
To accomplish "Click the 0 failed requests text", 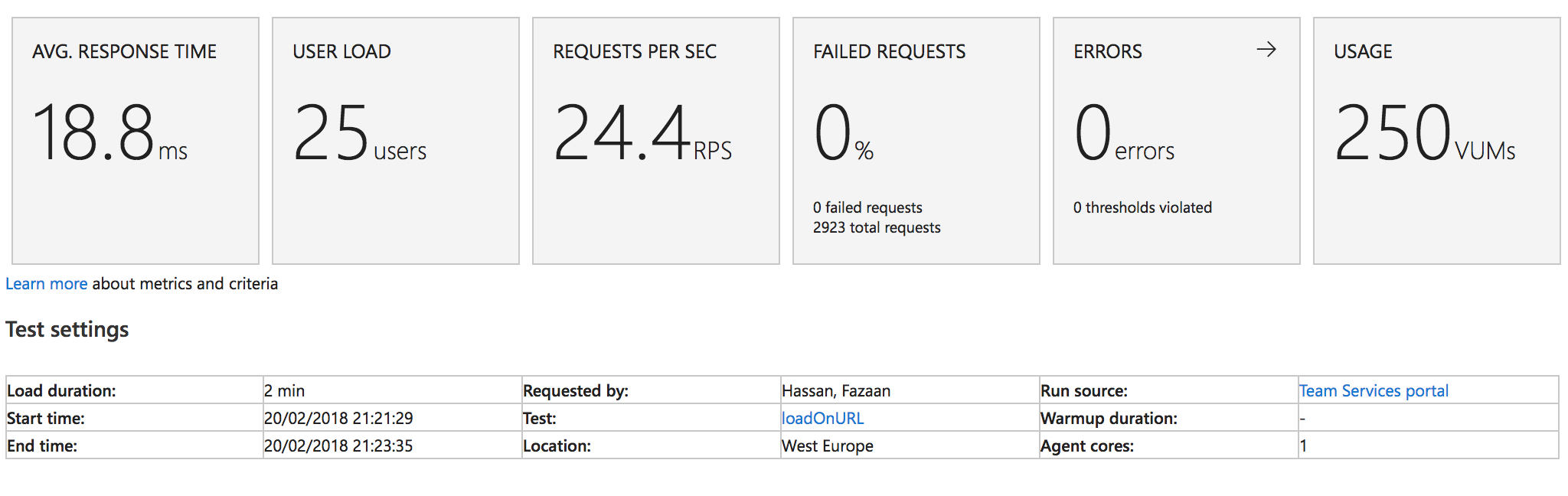I will click(x=867, y=208).
